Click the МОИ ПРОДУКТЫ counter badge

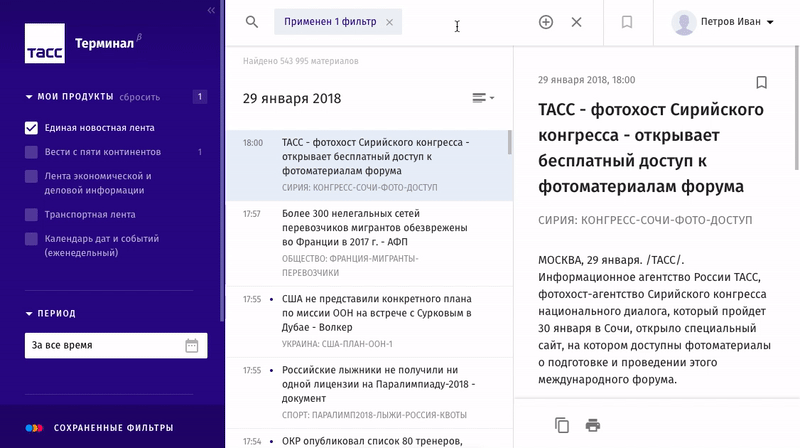tap(199, 96)
